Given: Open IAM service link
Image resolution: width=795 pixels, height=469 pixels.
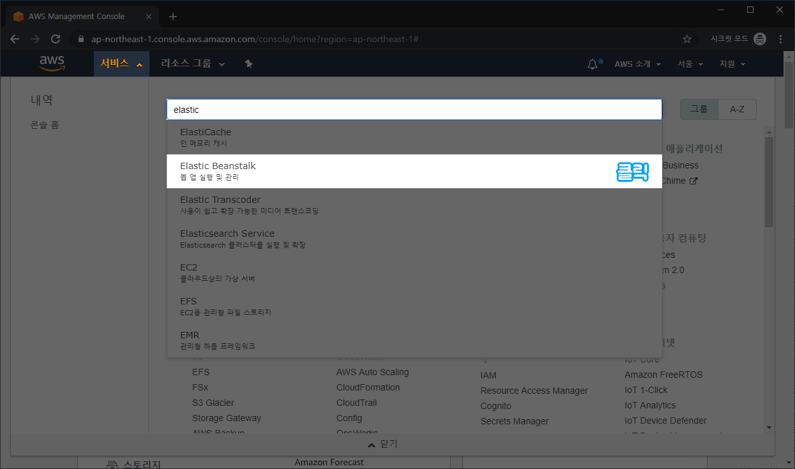Looking at the screenshot, I should [488, 375].
